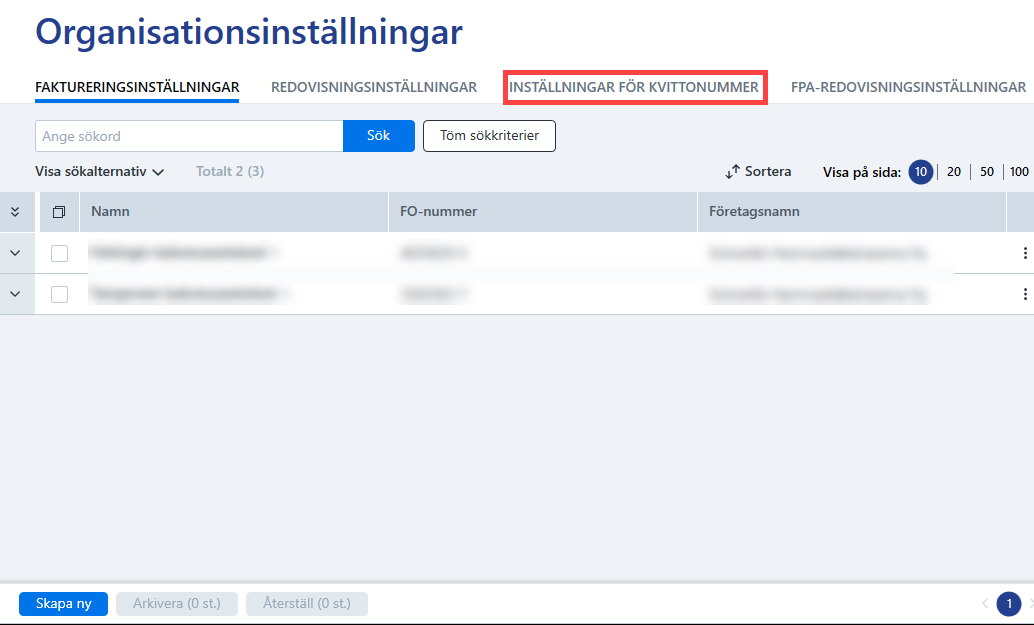The image size is (1034, 625).
Task: Tick the first row's checkbox
Action: click(x=59, y=253)
